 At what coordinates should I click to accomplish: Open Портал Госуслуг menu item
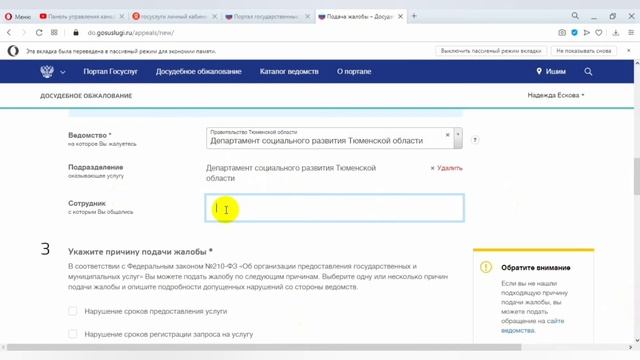coord(110,71)
